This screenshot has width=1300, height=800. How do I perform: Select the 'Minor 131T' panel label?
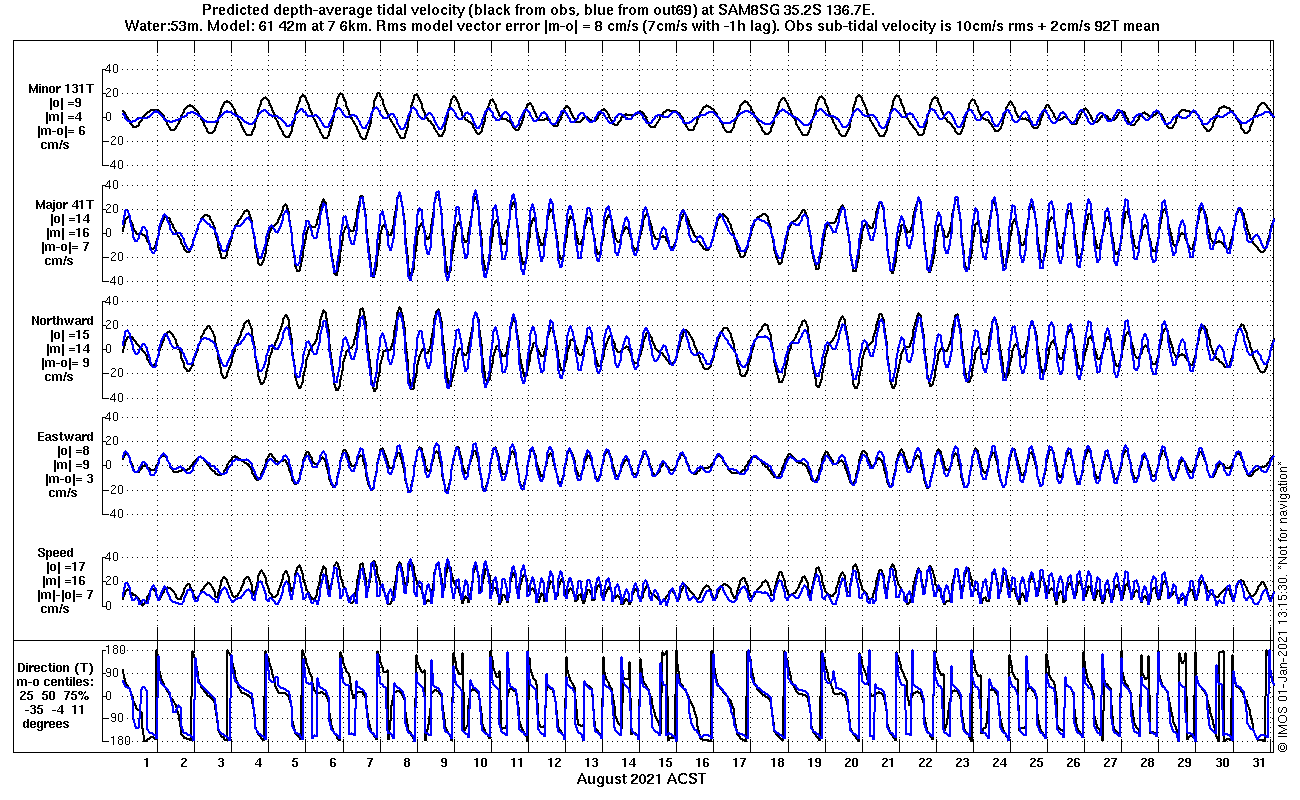tap(61, 89)
